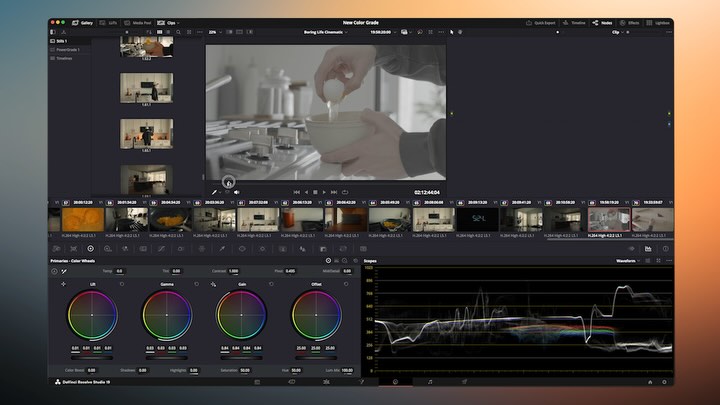Show the Nodes panel
Image resolution: width=720 pixels, height=405 pixels.
point(603,22)
